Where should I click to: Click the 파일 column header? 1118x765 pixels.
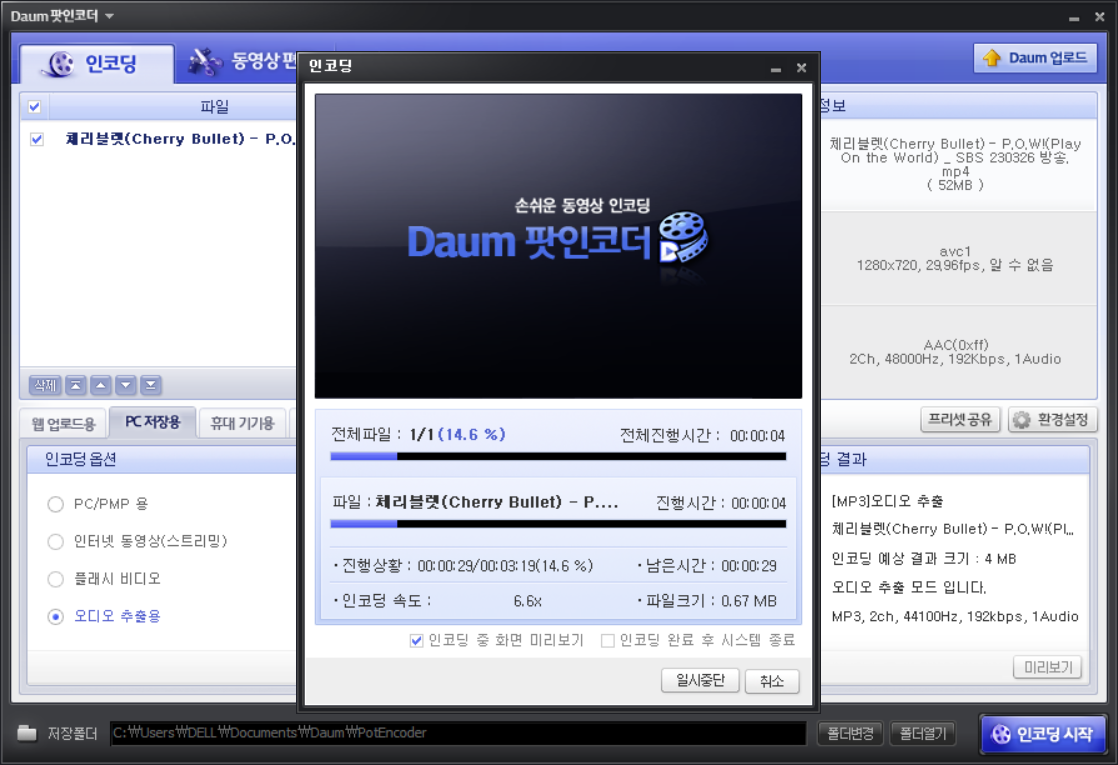(214, 107)
